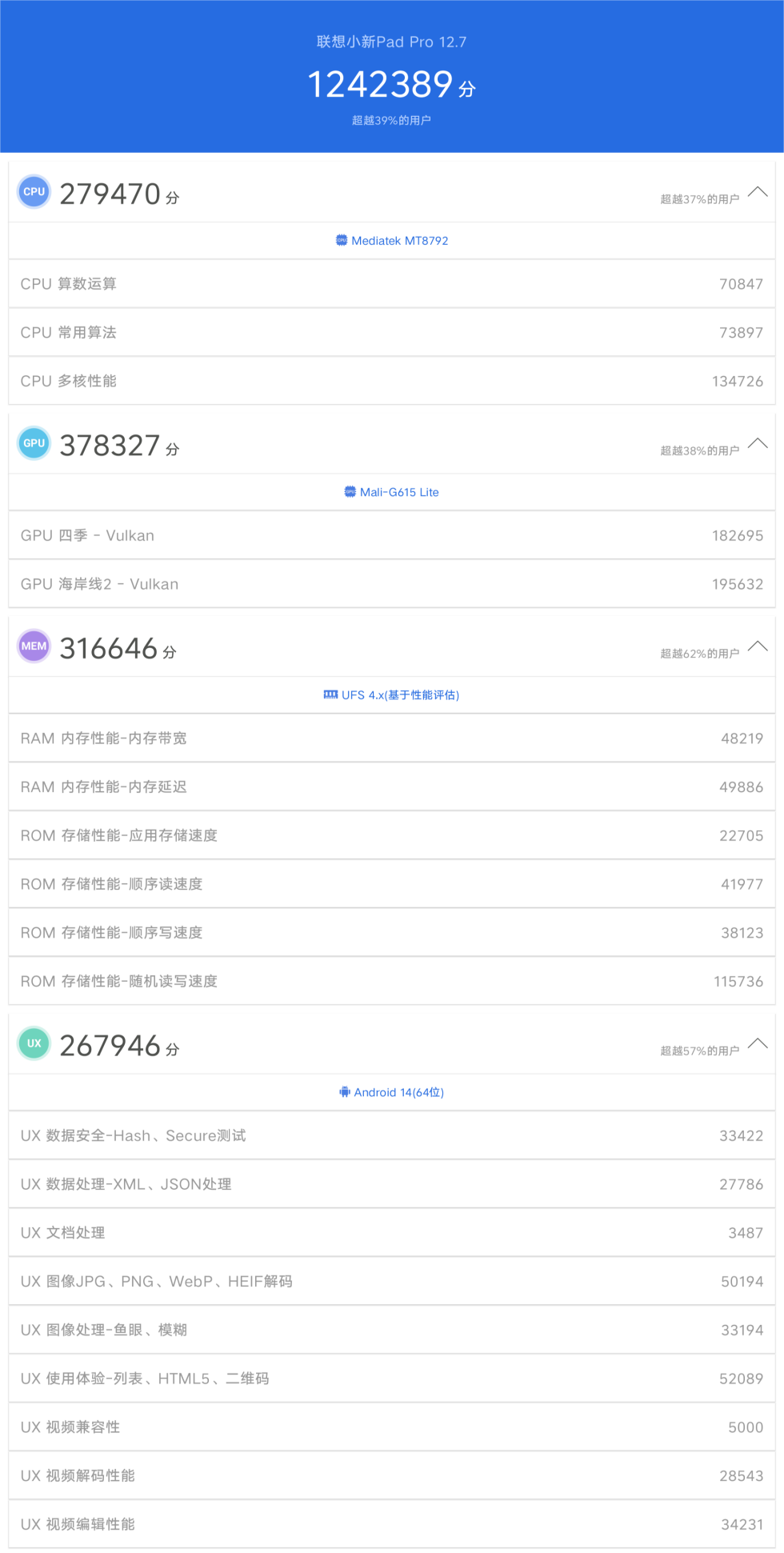The width and height of the screenshot is (784, 1553).
Task: Select the GPU 四季 - Vulkan row
Action: (392, 535)
